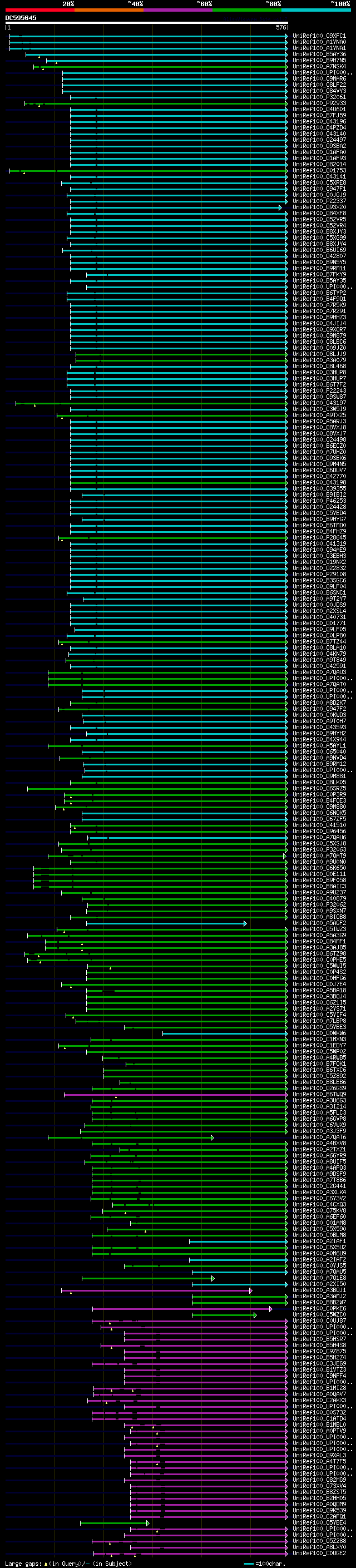This screenshot has width=356, height=1568.
Task: Select hit UniRef100_C0UGE2
Action: (319, 1553)
